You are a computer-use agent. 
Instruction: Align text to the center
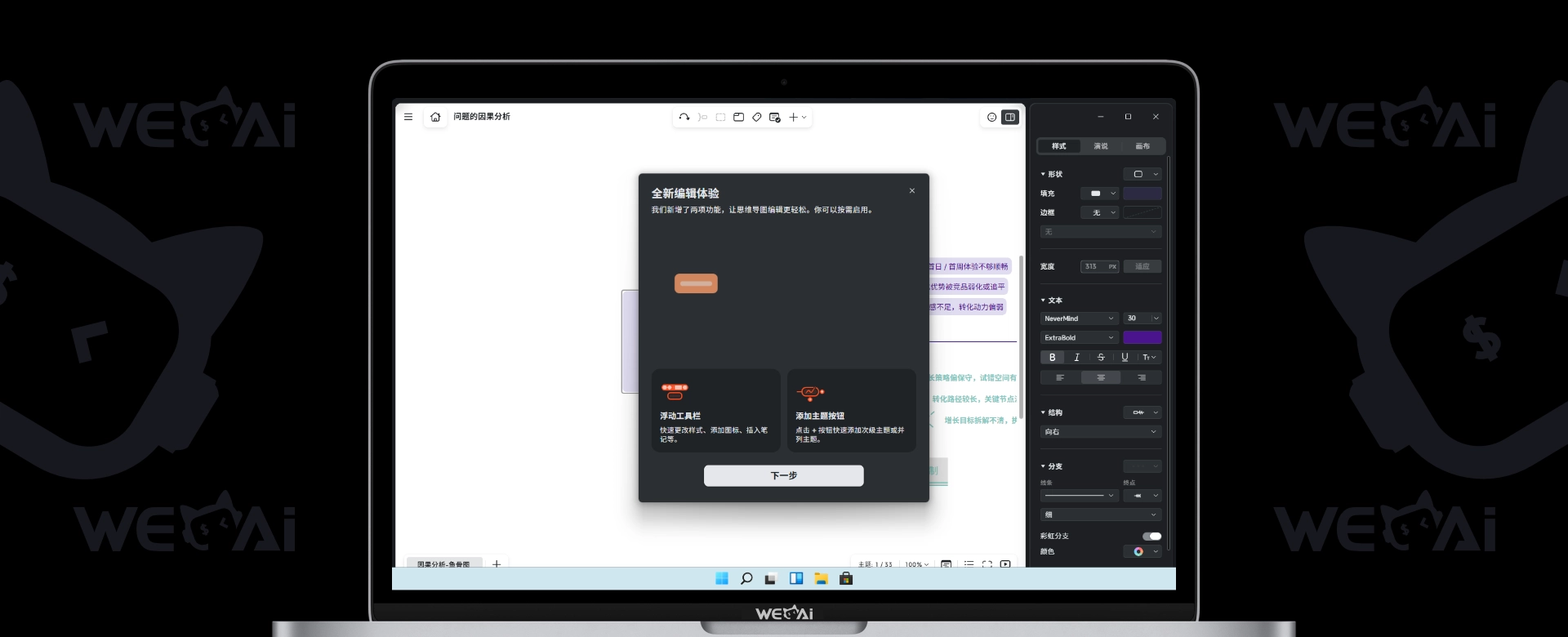point(1101,377)
